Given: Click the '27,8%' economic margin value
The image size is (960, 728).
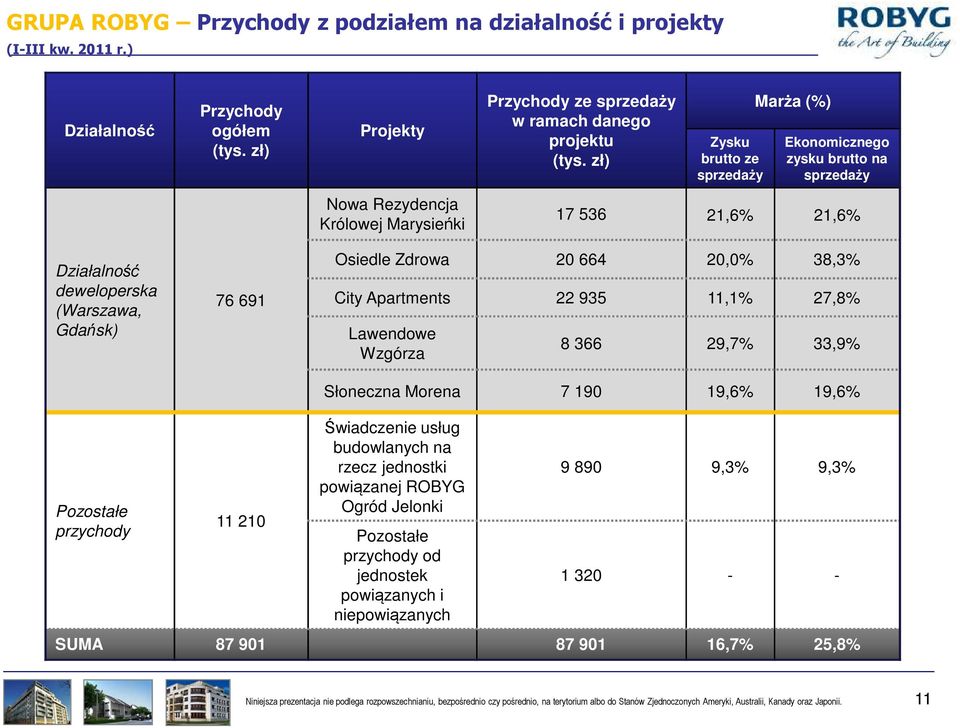Looking at the screenshot, I should click(836, 298).
